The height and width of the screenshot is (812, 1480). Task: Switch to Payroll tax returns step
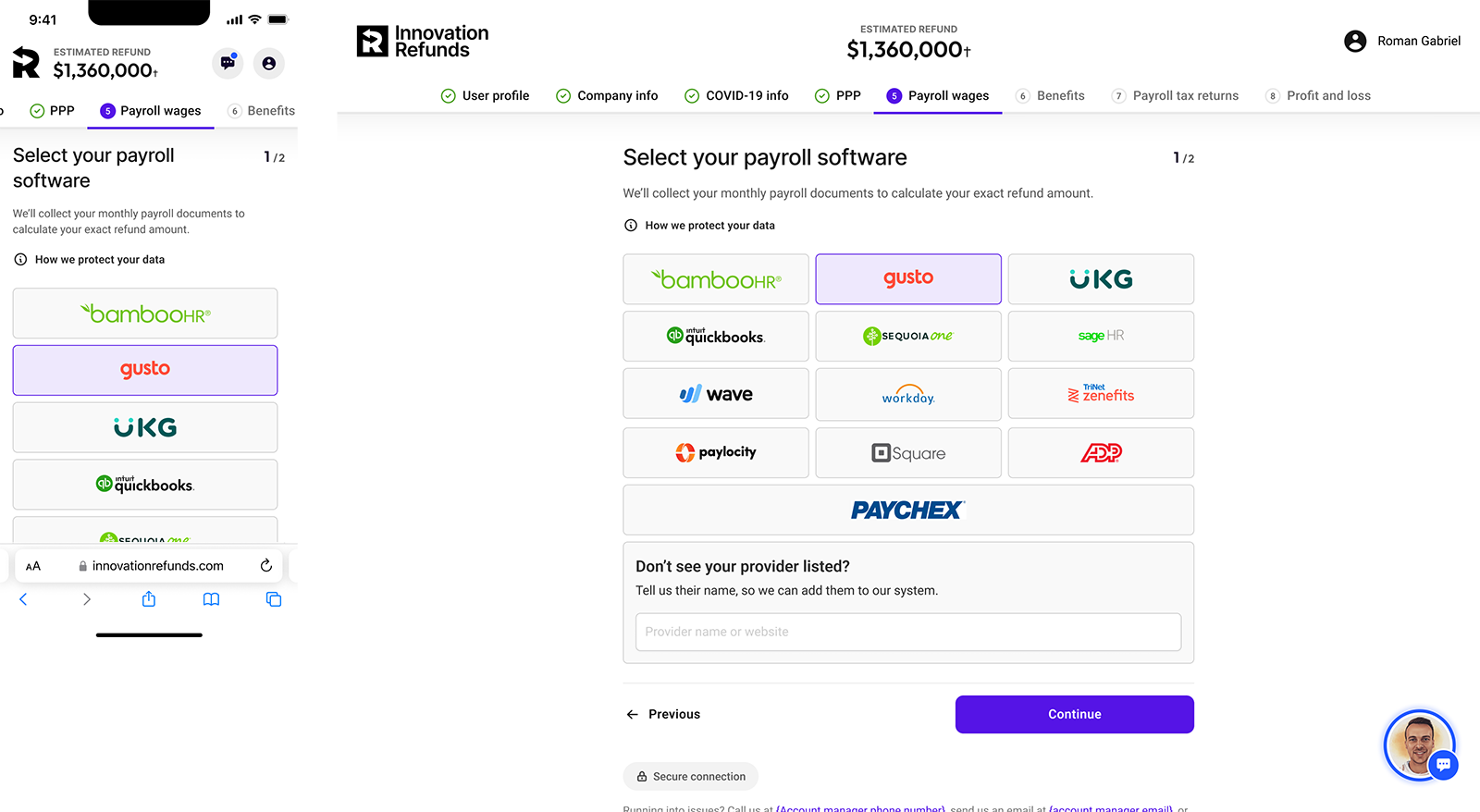coord(1175,95)
